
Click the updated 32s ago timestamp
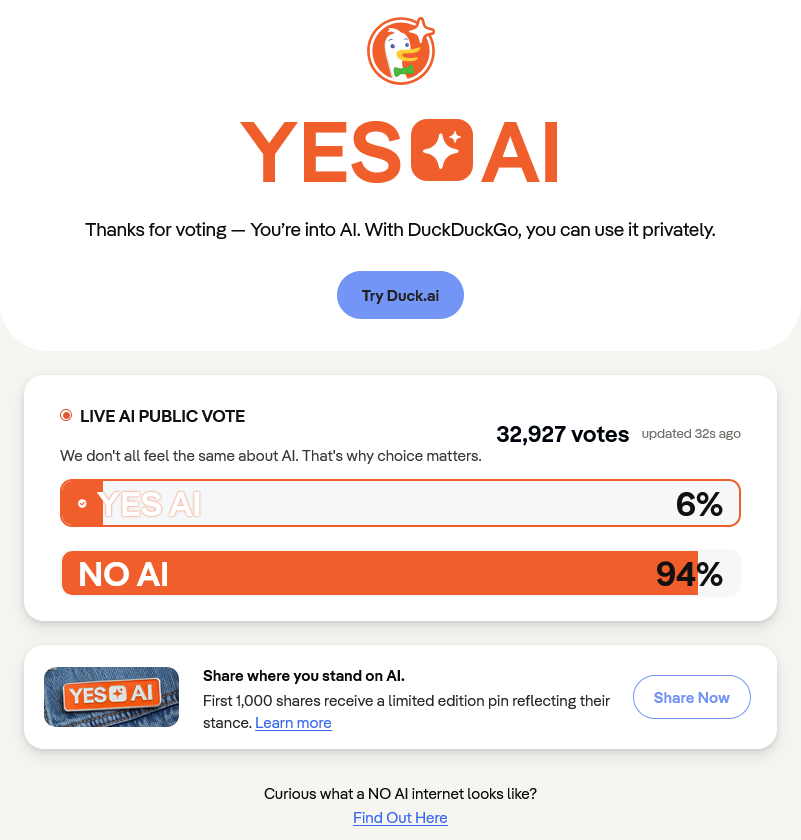click(x=691, y=434)
